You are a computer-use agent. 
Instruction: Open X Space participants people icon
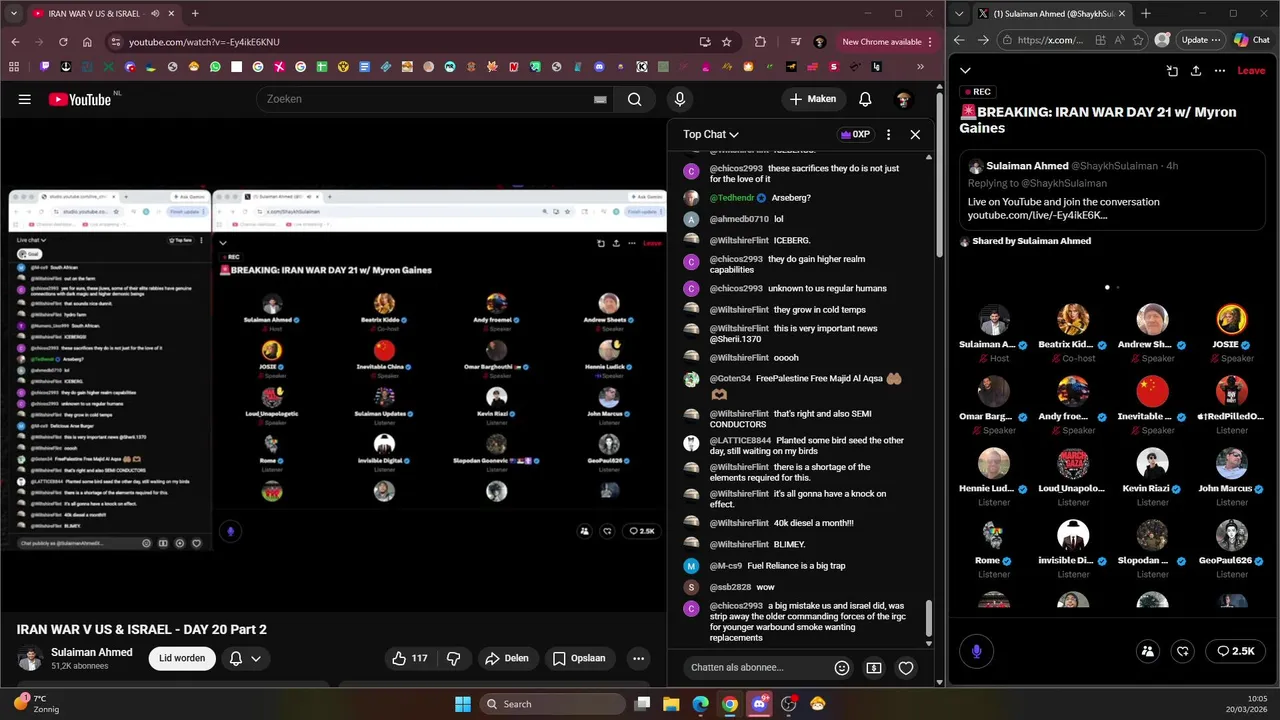[x=1148, y=651]
